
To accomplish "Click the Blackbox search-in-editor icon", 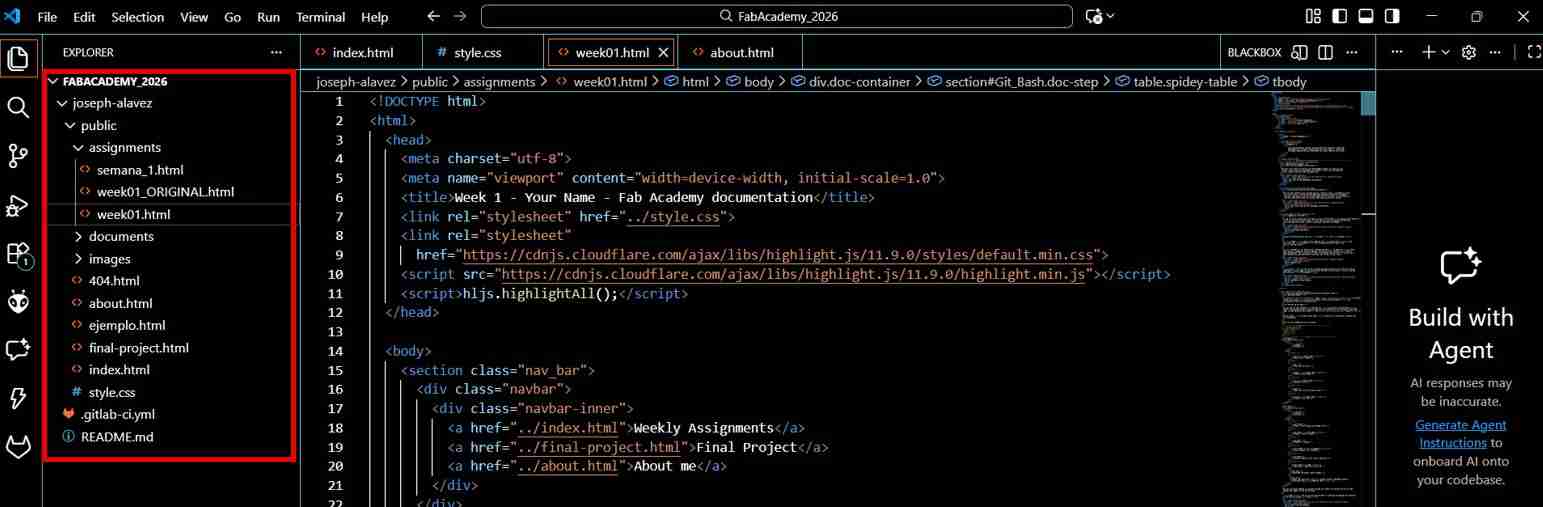I will click(1300, 52).
